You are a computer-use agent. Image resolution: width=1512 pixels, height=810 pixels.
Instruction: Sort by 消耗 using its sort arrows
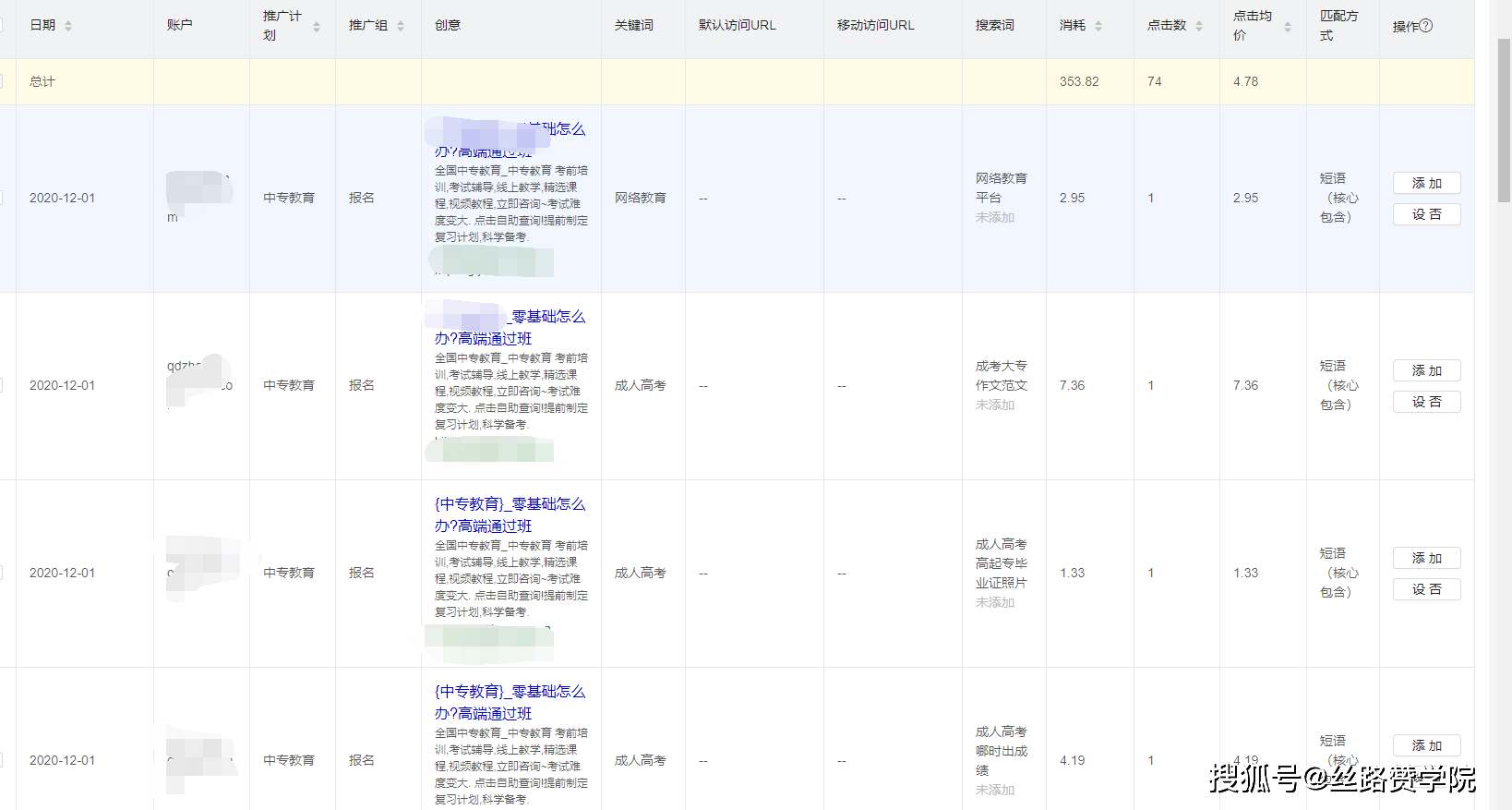tap(1098, 26)
